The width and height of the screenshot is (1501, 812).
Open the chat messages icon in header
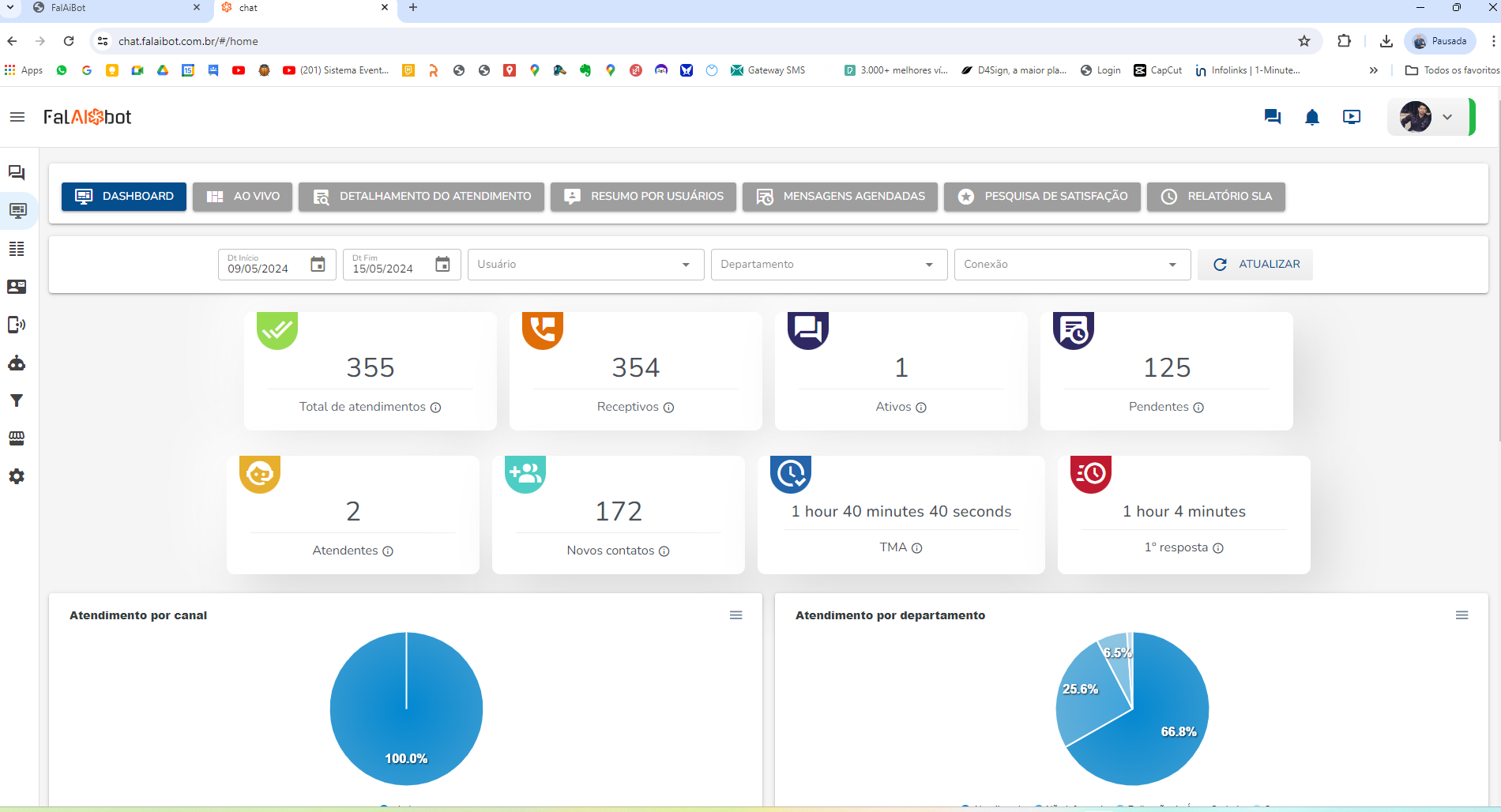click(x=1272, y=117)
